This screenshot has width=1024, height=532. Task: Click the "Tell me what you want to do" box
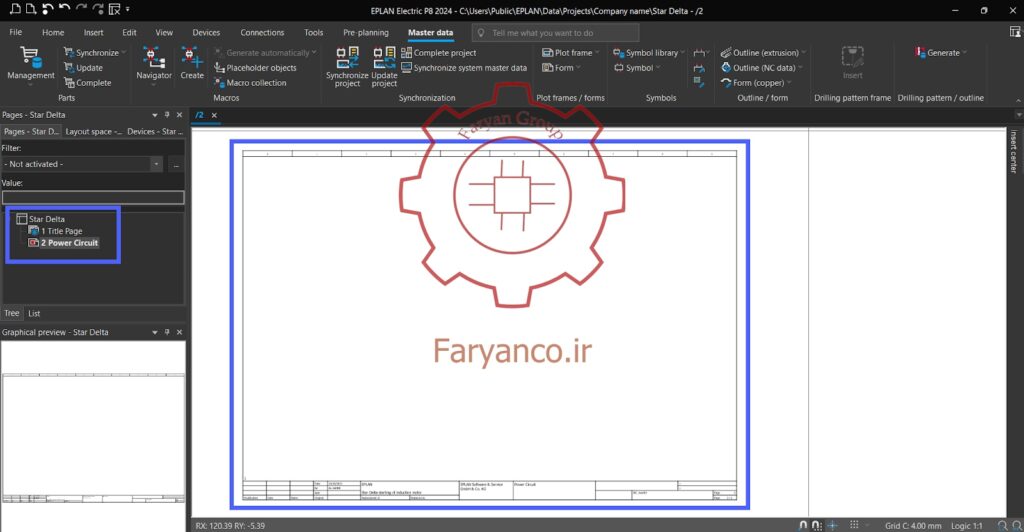point(555,33)
